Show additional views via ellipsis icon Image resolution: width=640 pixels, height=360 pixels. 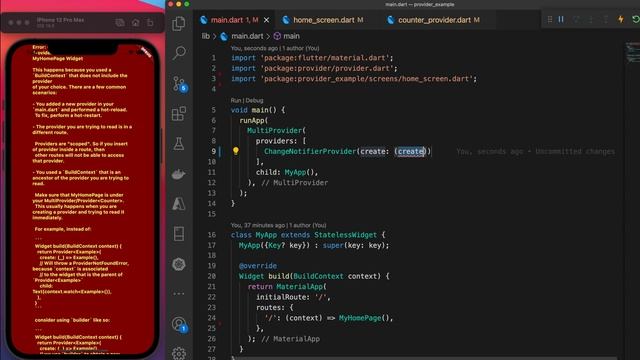(179, 293)
